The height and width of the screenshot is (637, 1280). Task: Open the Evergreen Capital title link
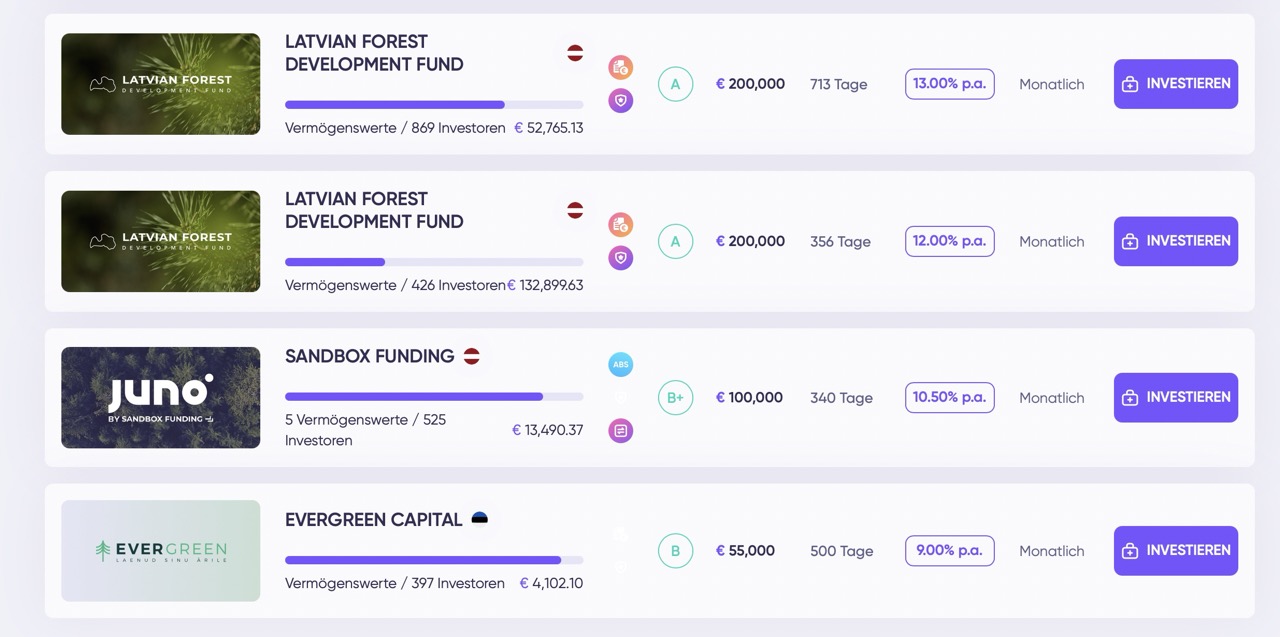tap(373, 520)
